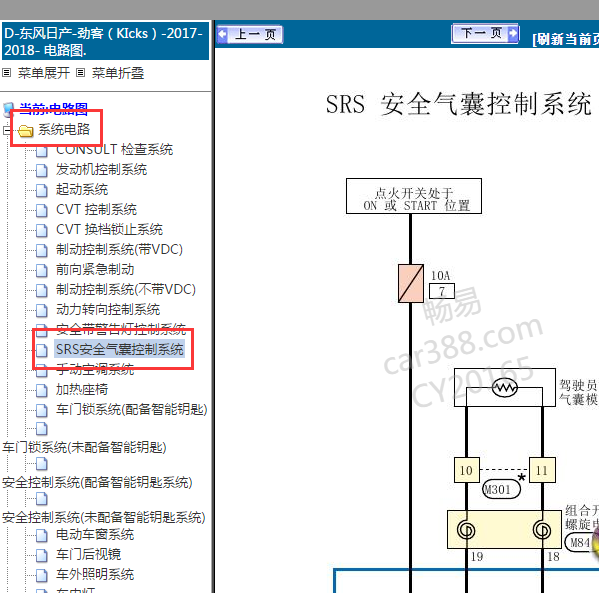Click the 菜单折叠 minus icon
Image resolution: width=599 pixels, height=593 pixels.
point(80,73)
